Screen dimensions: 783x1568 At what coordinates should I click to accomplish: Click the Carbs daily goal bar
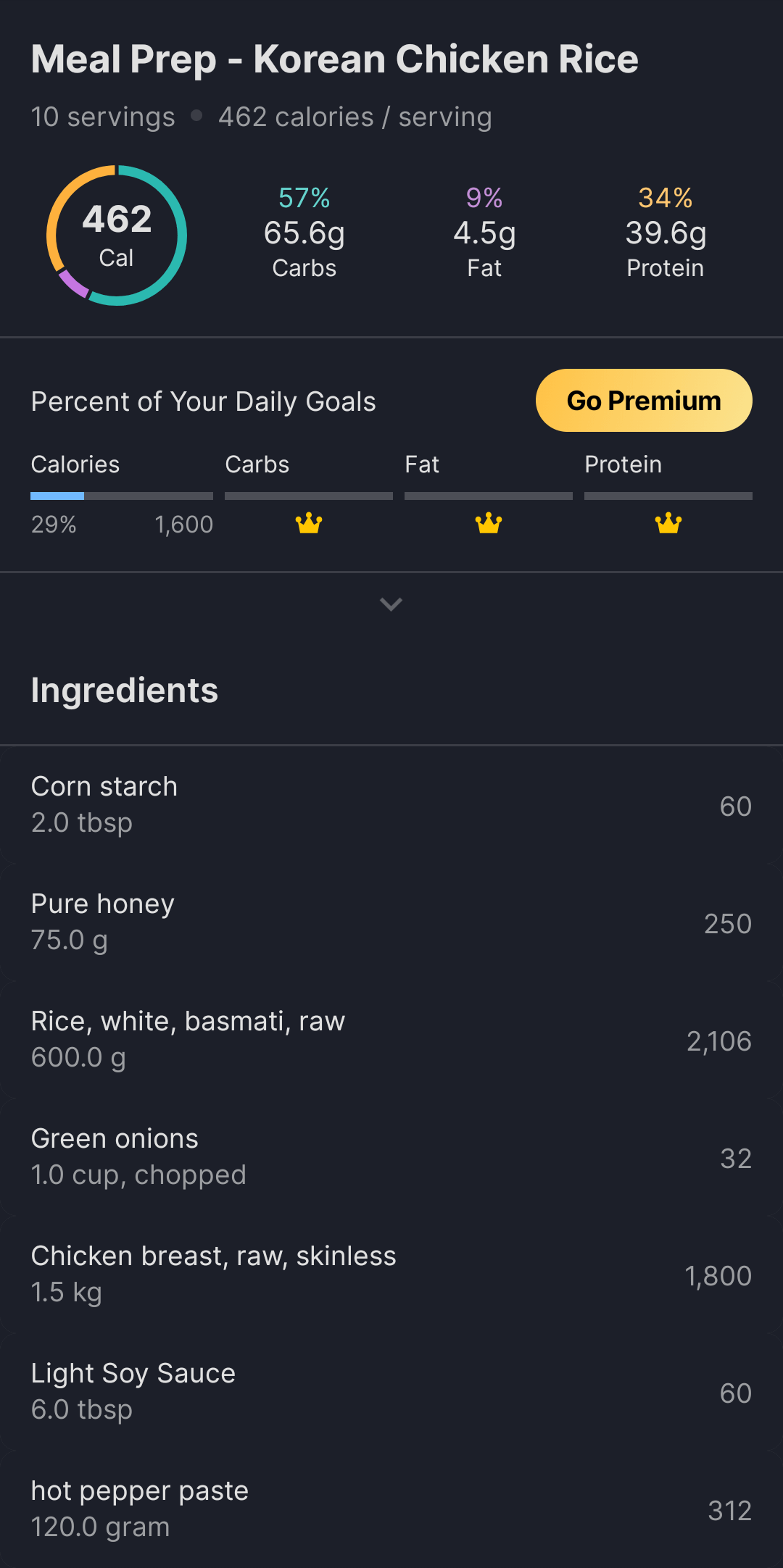tap(309, 496)
